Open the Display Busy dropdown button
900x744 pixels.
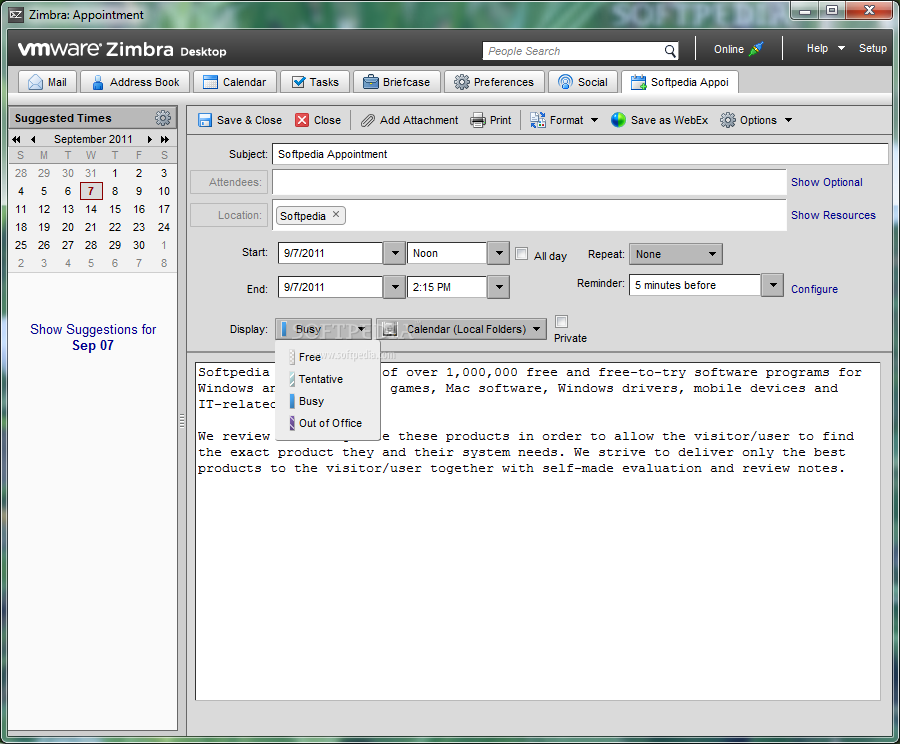[x=323, y=329]
